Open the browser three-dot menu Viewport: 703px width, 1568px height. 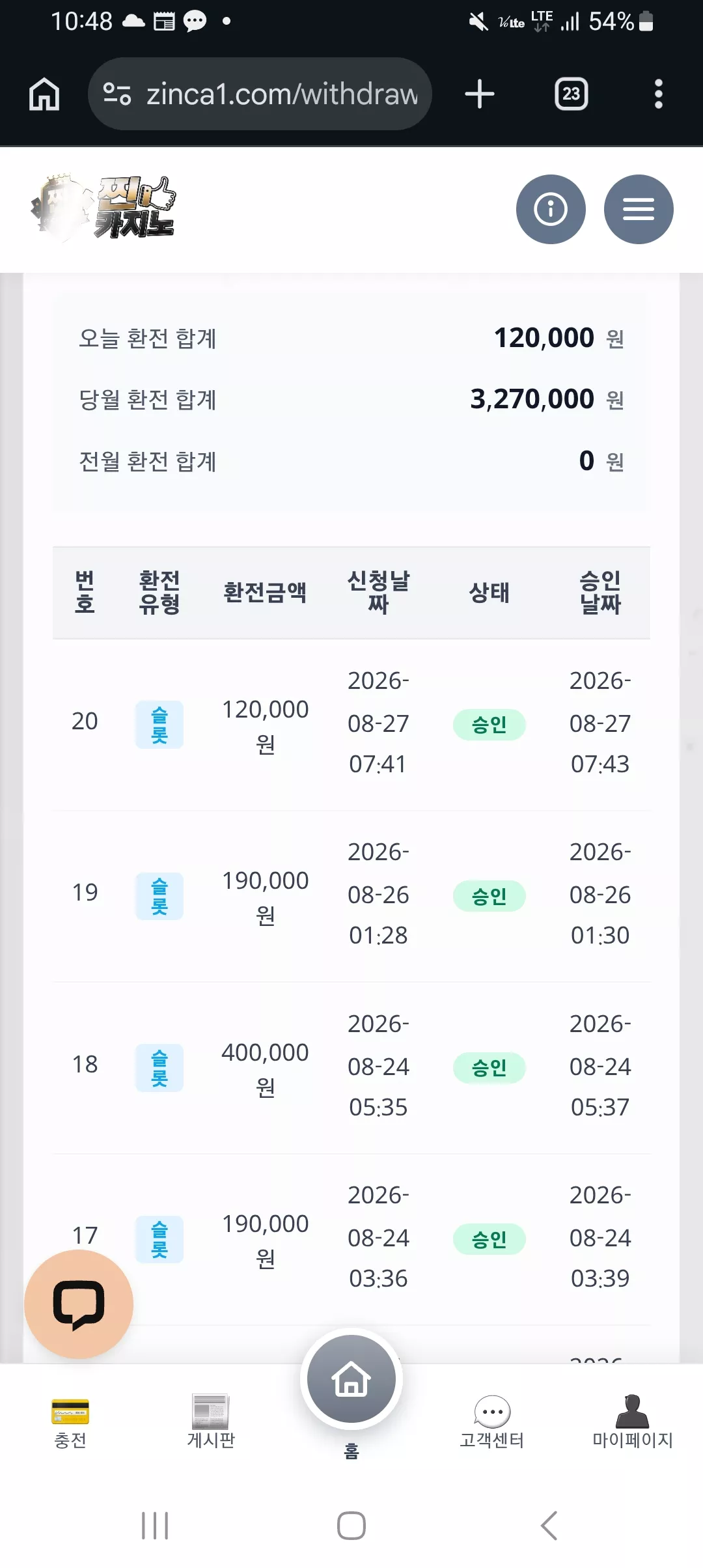659,94
